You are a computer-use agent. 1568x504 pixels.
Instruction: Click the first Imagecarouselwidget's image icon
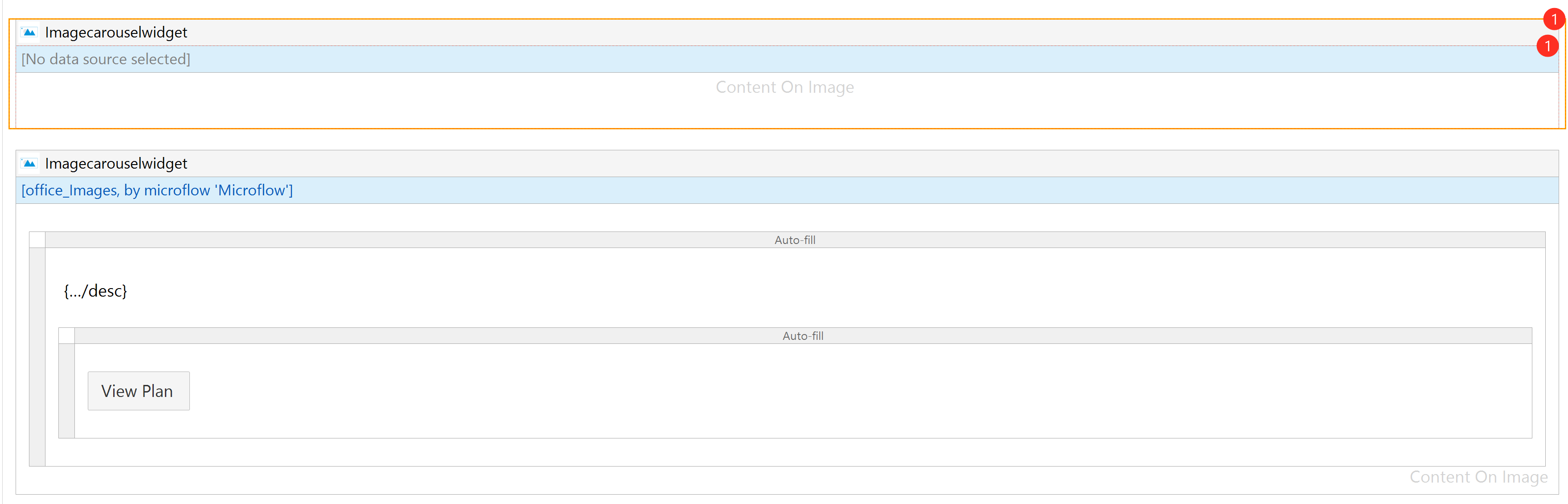pos(29,32)
